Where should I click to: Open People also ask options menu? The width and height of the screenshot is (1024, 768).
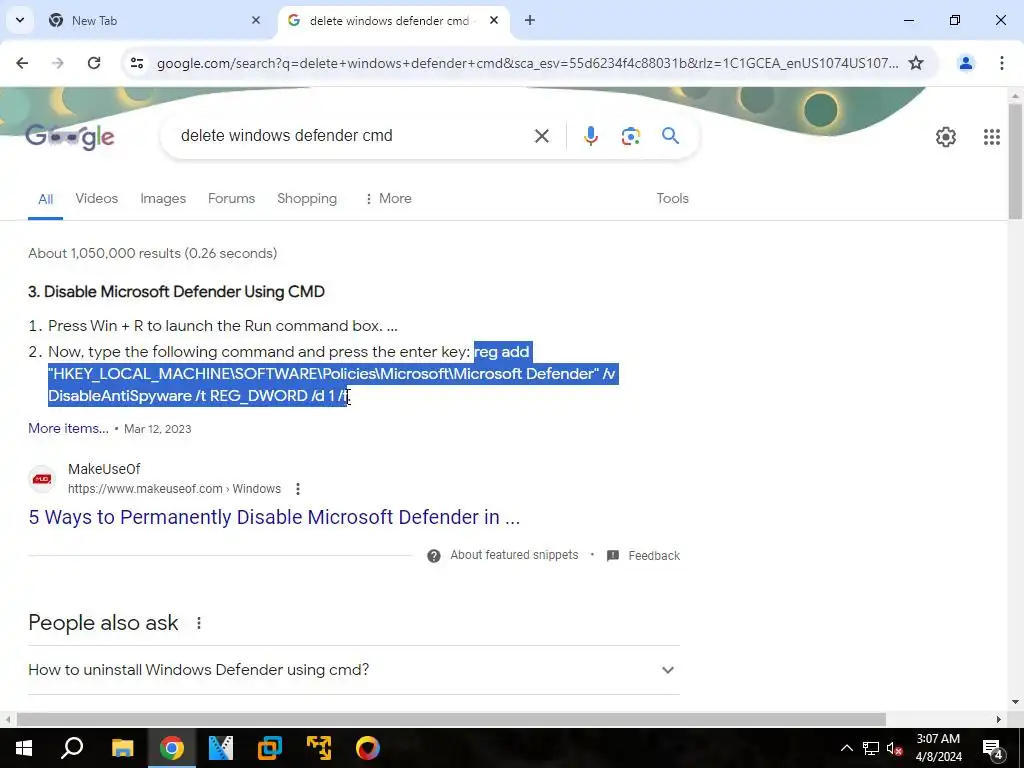(199, 623)
